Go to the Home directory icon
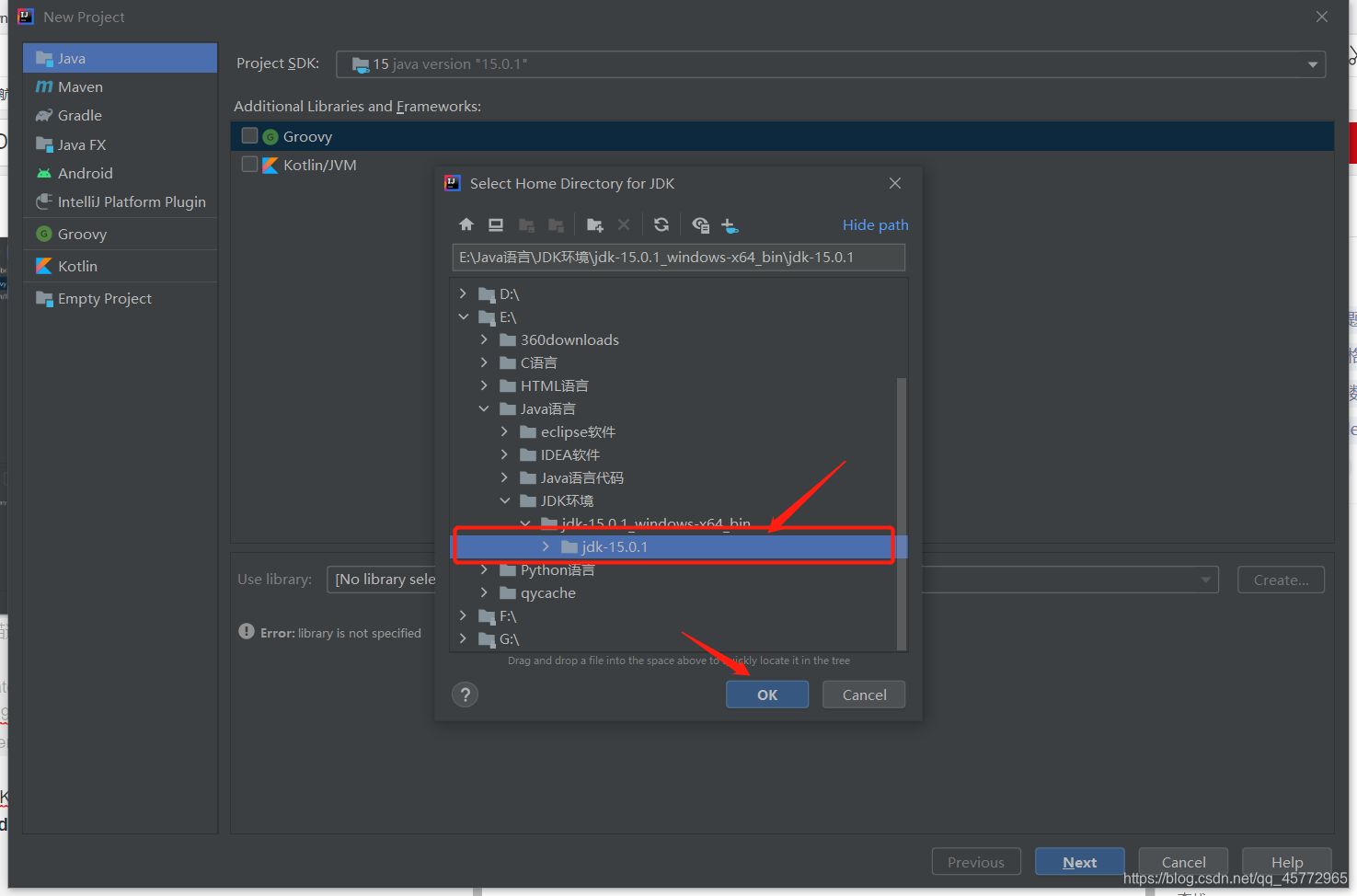1357x896 pixels. (466, 224)
